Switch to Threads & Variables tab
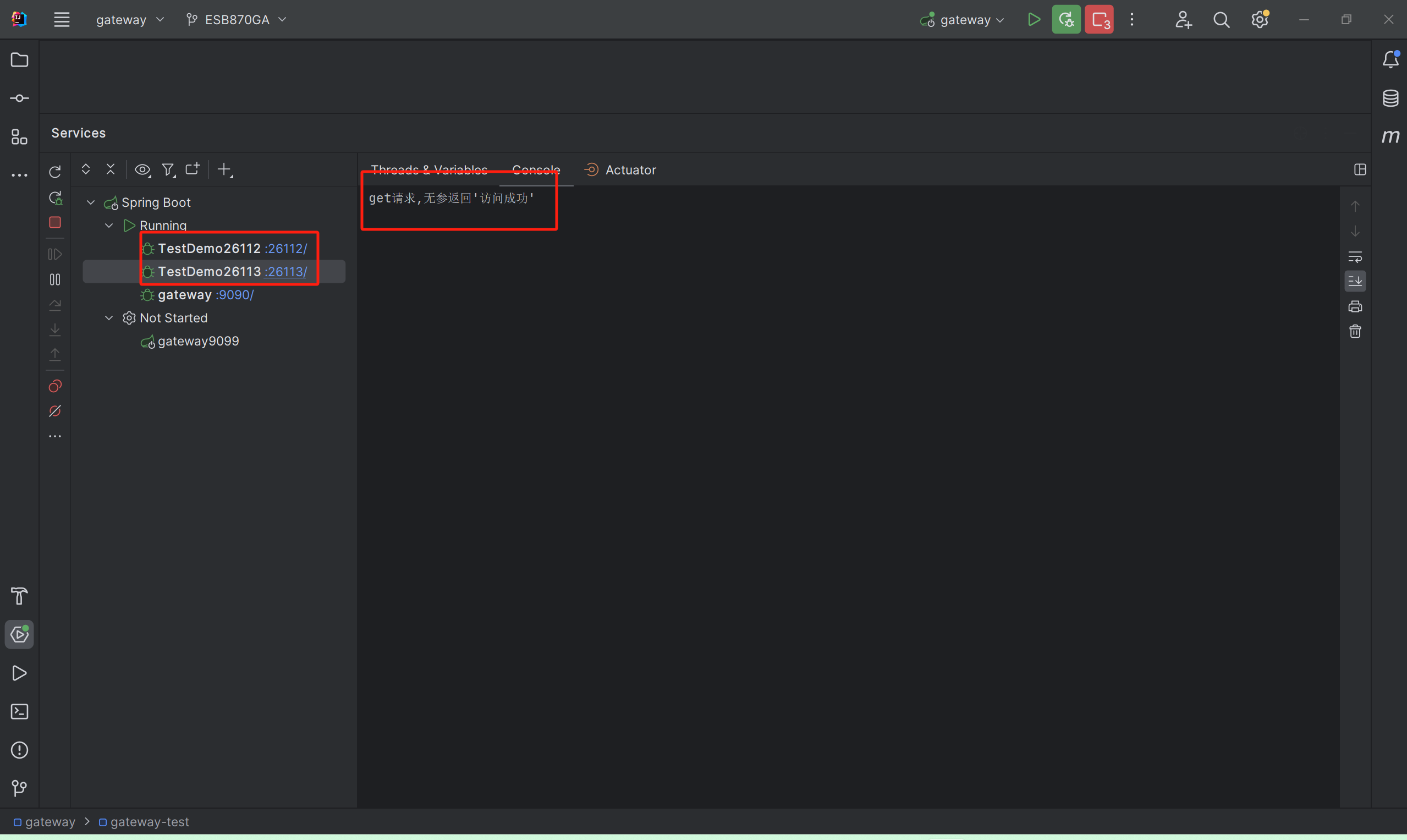Image resolution: width=1407 pixels, height=840 pixels. (428, 170)
